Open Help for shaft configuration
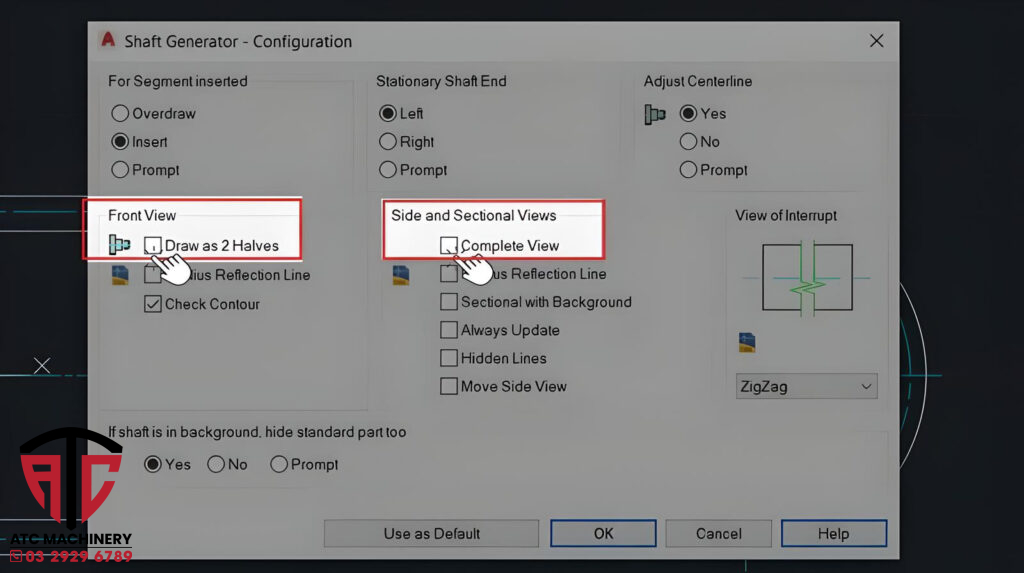1024x573 pixels. click(833, 534)
